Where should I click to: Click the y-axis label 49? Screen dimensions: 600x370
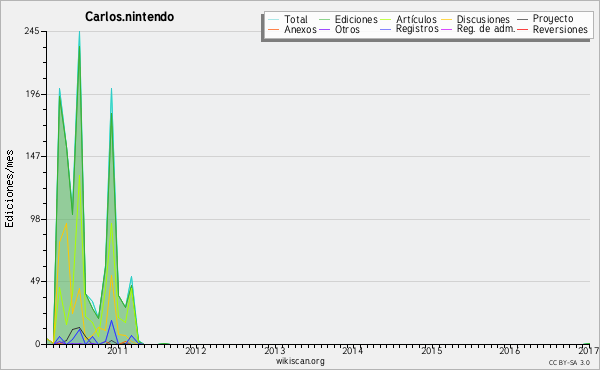click(34, 282)
